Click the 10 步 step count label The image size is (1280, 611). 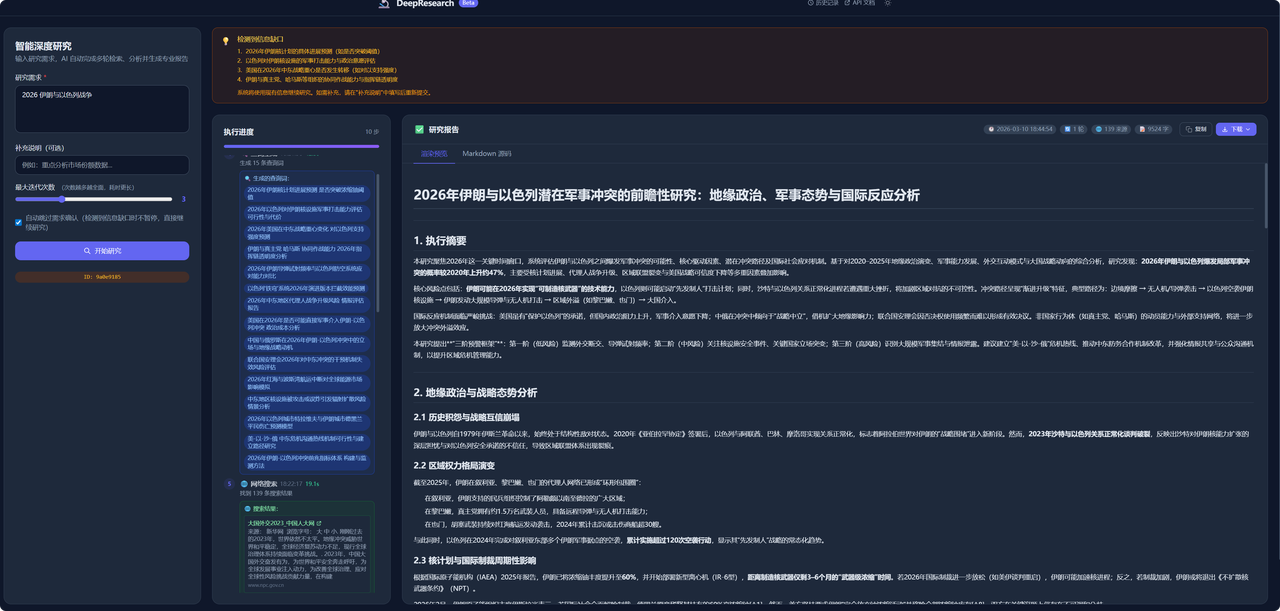click(x=372, y=132)
